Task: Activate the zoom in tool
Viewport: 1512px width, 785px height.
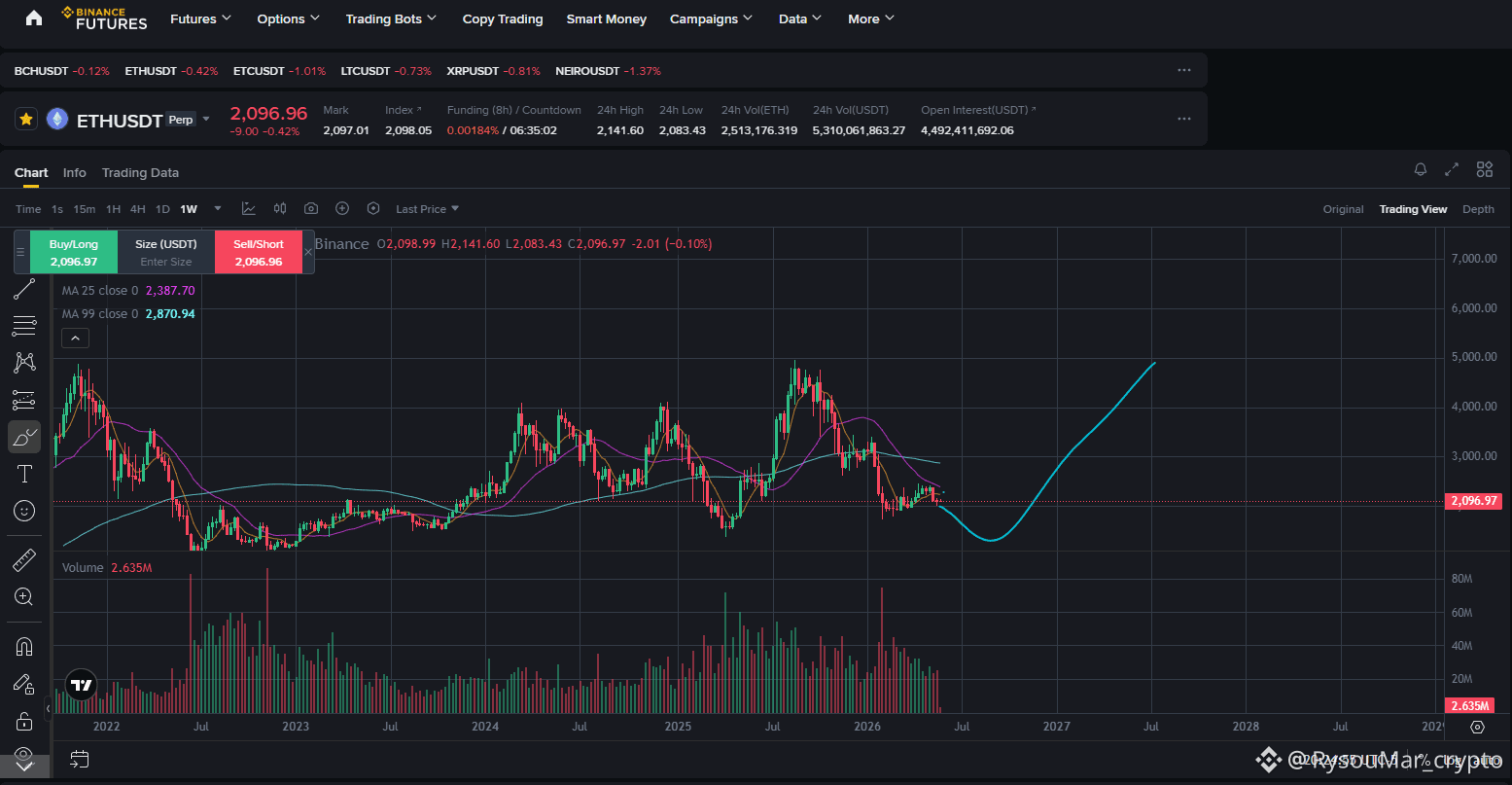Action: (24, 596)
